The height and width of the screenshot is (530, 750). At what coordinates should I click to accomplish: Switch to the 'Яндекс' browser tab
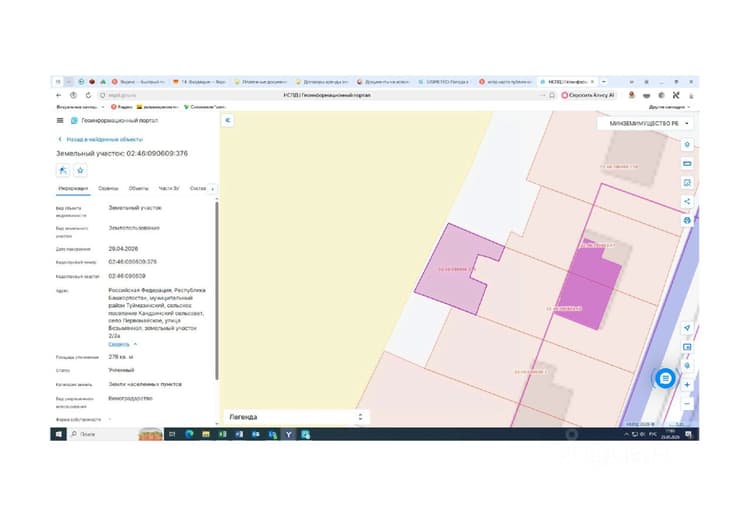[x=138, y=82]
